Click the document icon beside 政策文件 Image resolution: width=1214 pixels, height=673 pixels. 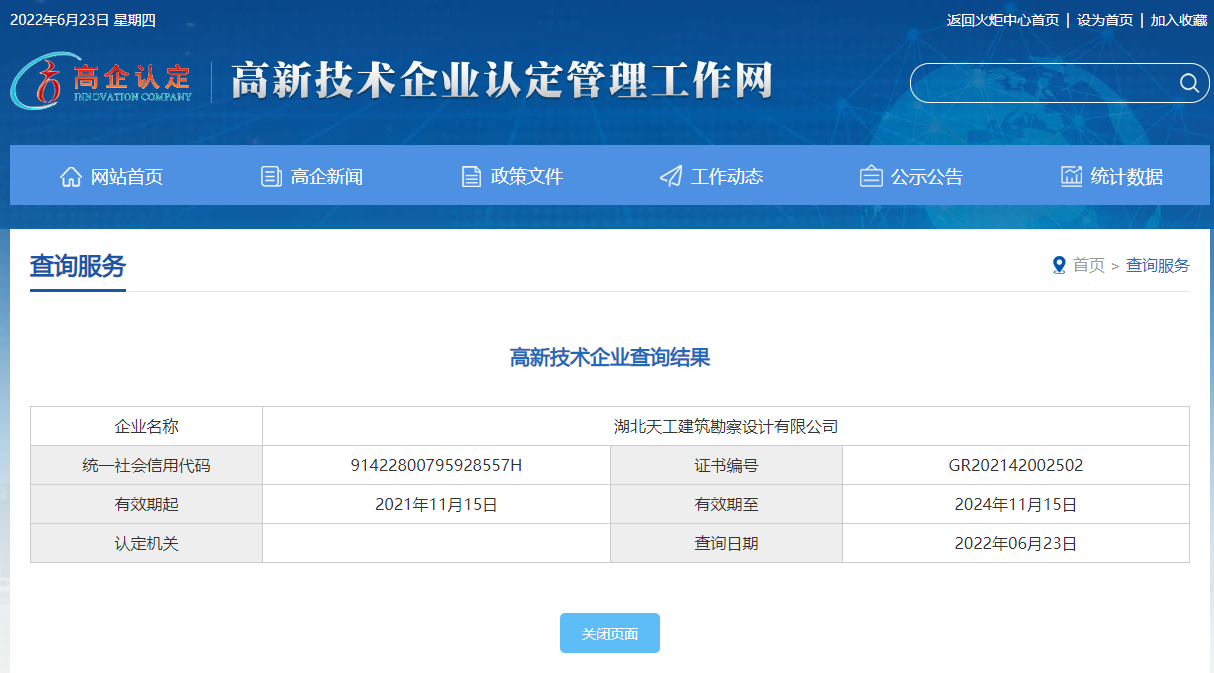[471, 177]
